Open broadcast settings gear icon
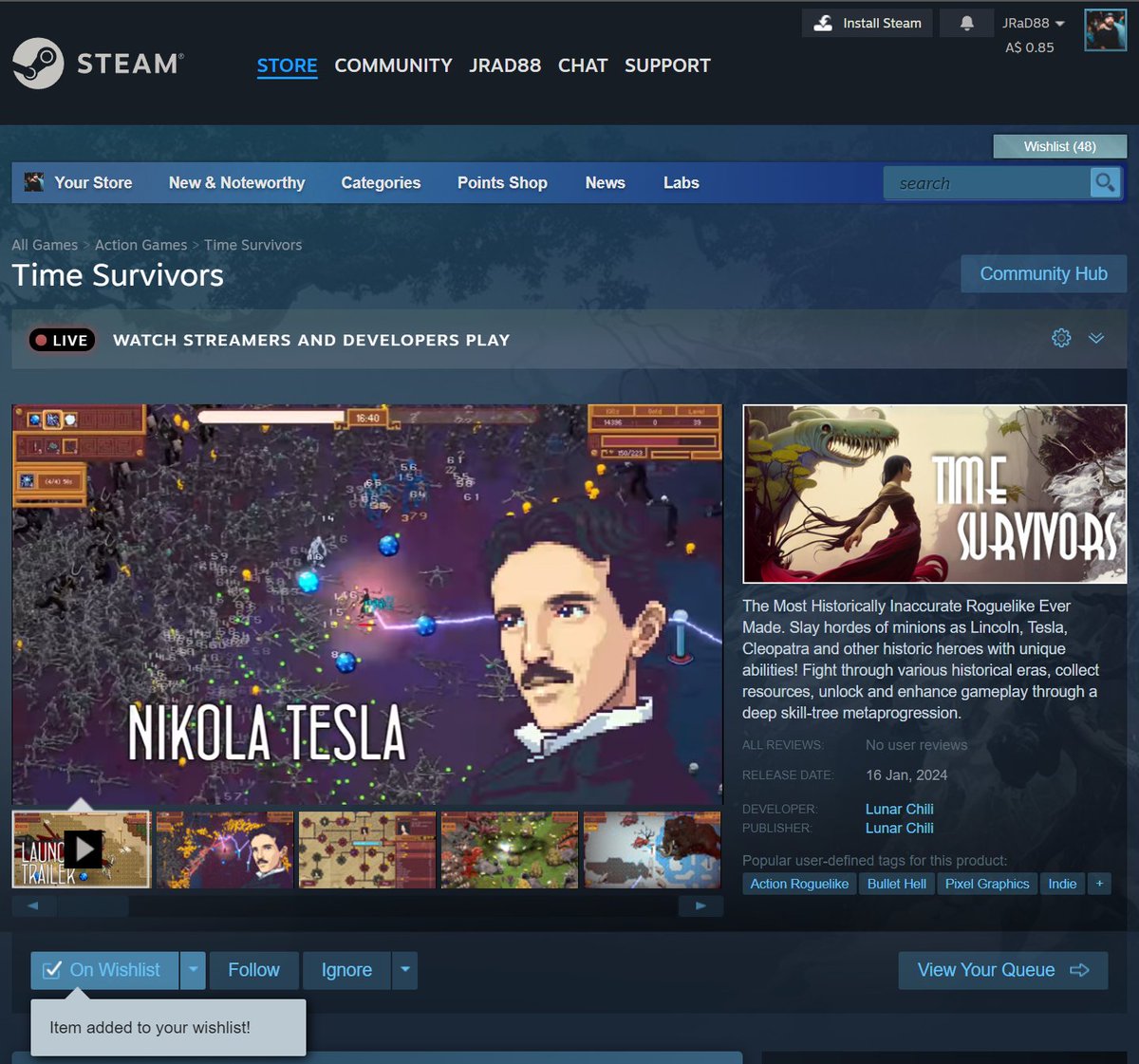This screenshot has width=1139, height=1064. pyautogui.click(x=1061, y=338)
